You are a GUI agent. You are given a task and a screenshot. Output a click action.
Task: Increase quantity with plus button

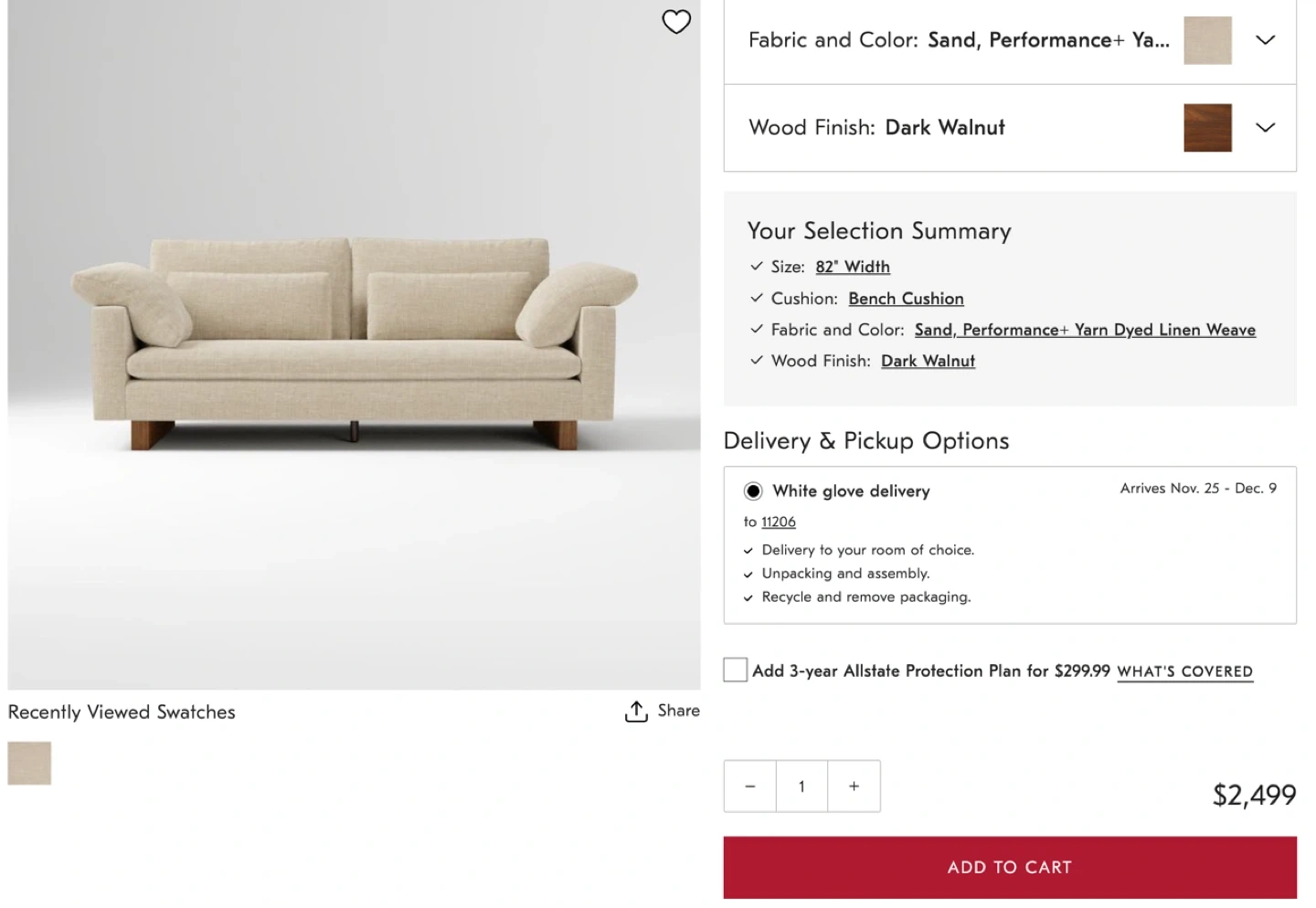tap(854, 787)
